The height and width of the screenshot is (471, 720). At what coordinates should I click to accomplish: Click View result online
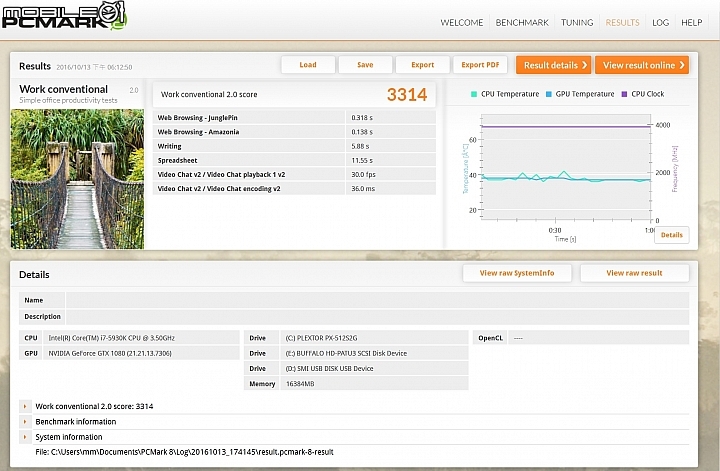(642, 65)
